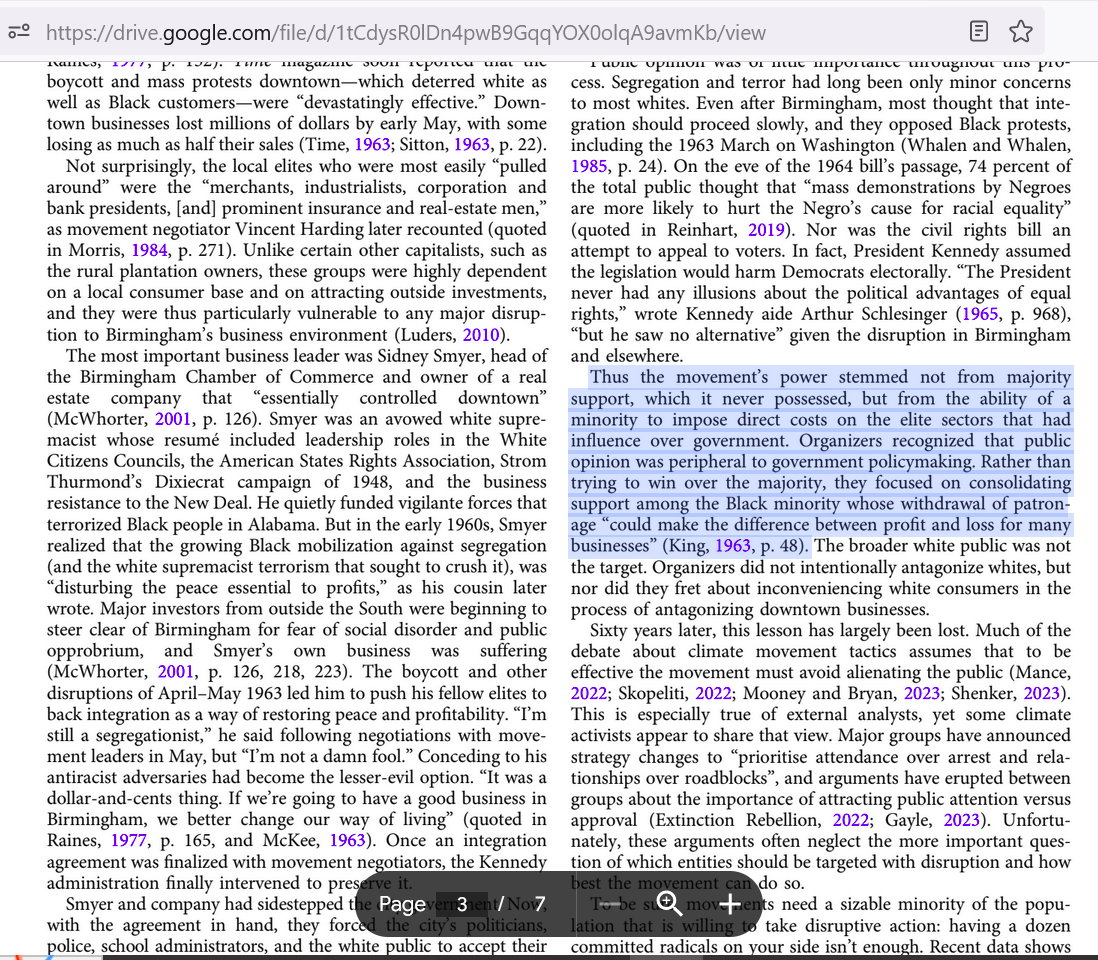Screen dimensions: 1098x960
Task: Zoom out with the minus icon
Action: tap(610, 904)
